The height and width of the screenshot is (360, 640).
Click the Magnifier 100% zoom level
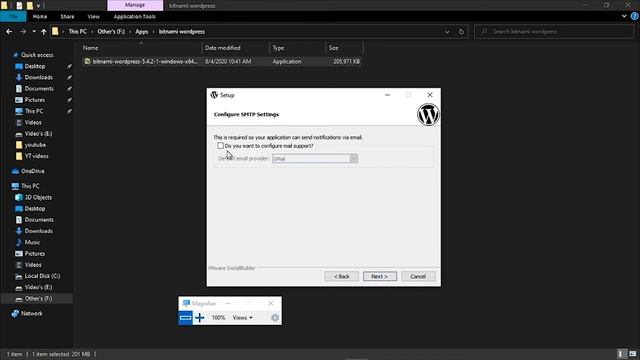pyautogui.click(x=218, y=318)
